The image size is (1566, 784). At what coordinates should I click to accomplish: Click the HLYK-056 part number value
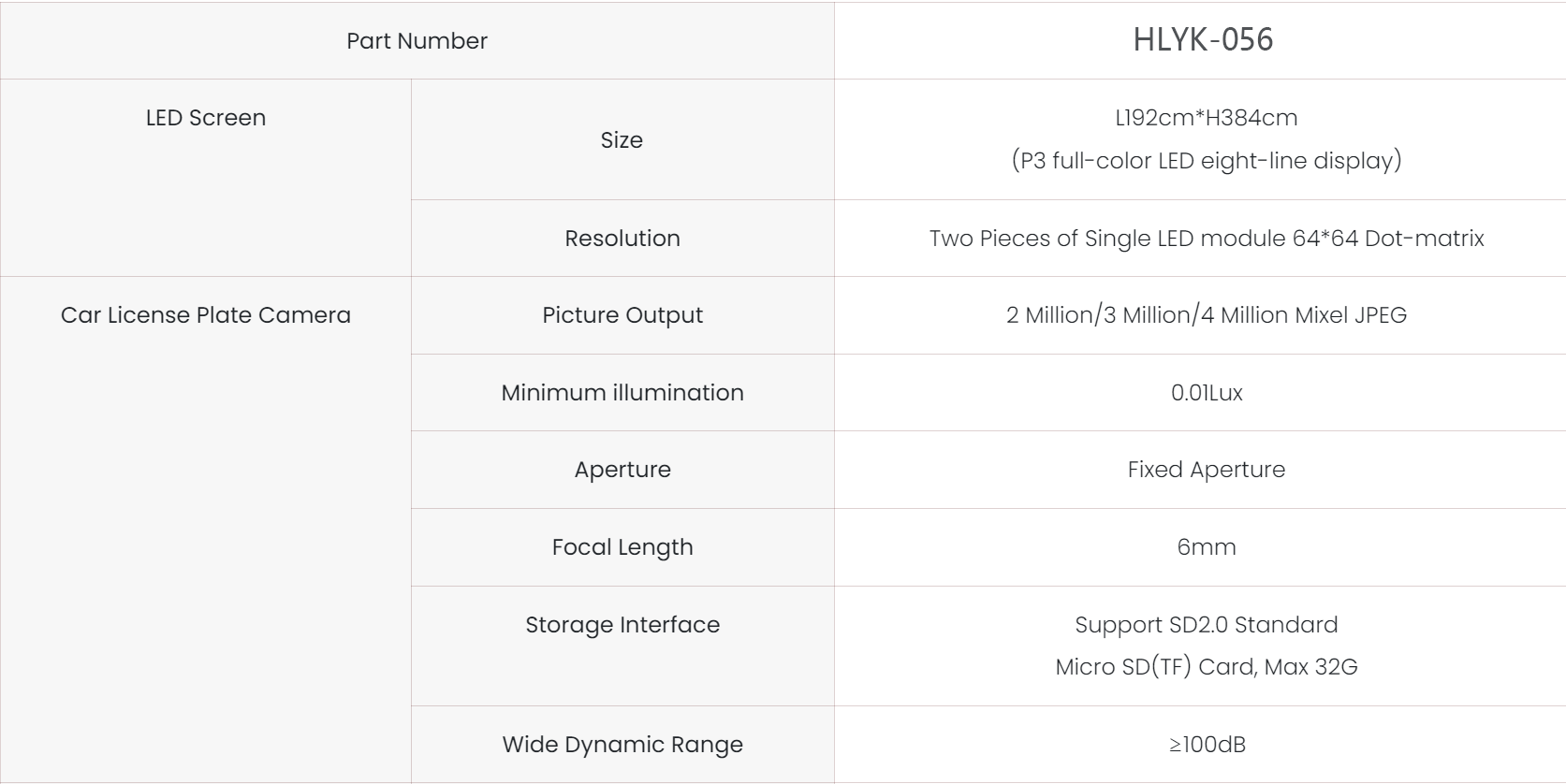tap(1203, 39)
